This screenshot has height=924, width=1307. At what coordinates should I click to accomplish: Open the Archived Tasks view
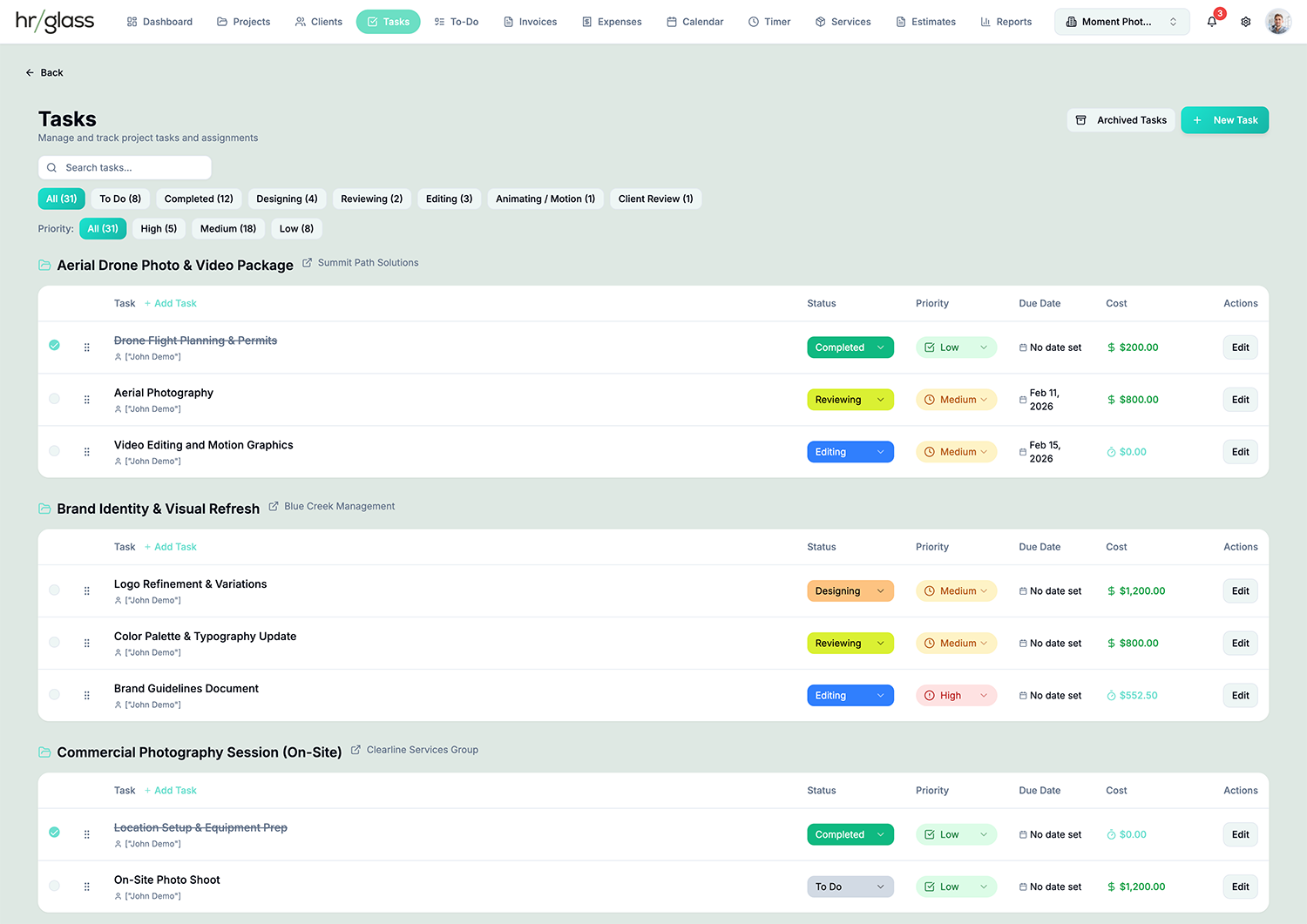(1121, 120)
